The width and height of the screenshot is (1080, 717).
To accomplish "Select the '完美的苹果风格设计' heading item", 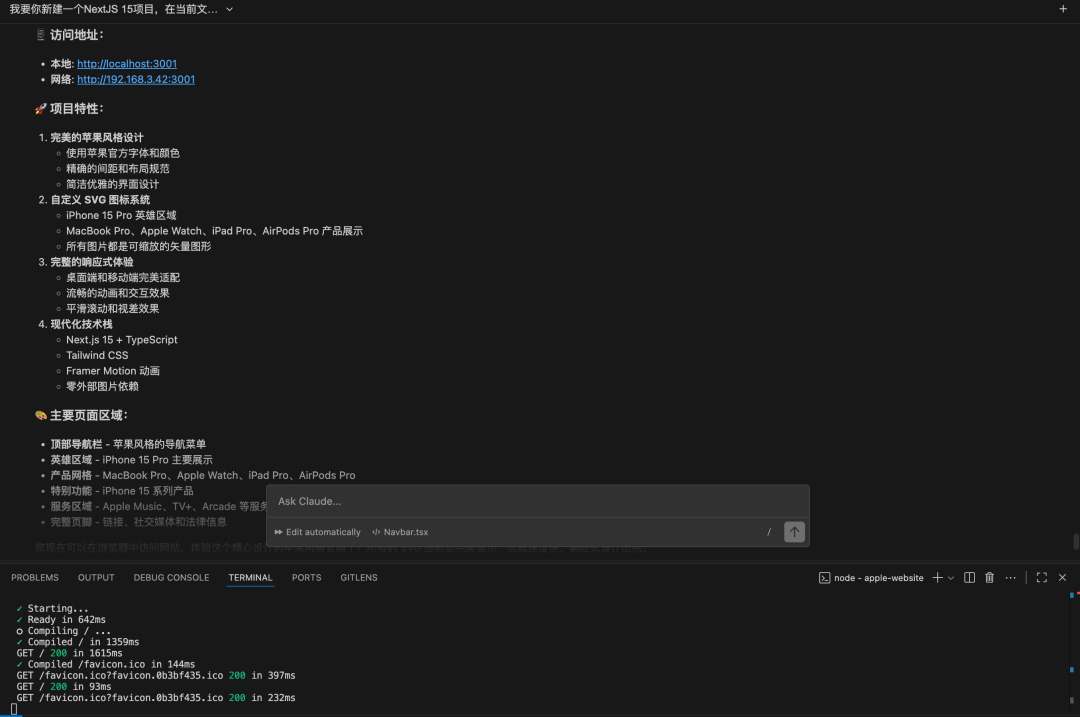I will click(96, 138).
